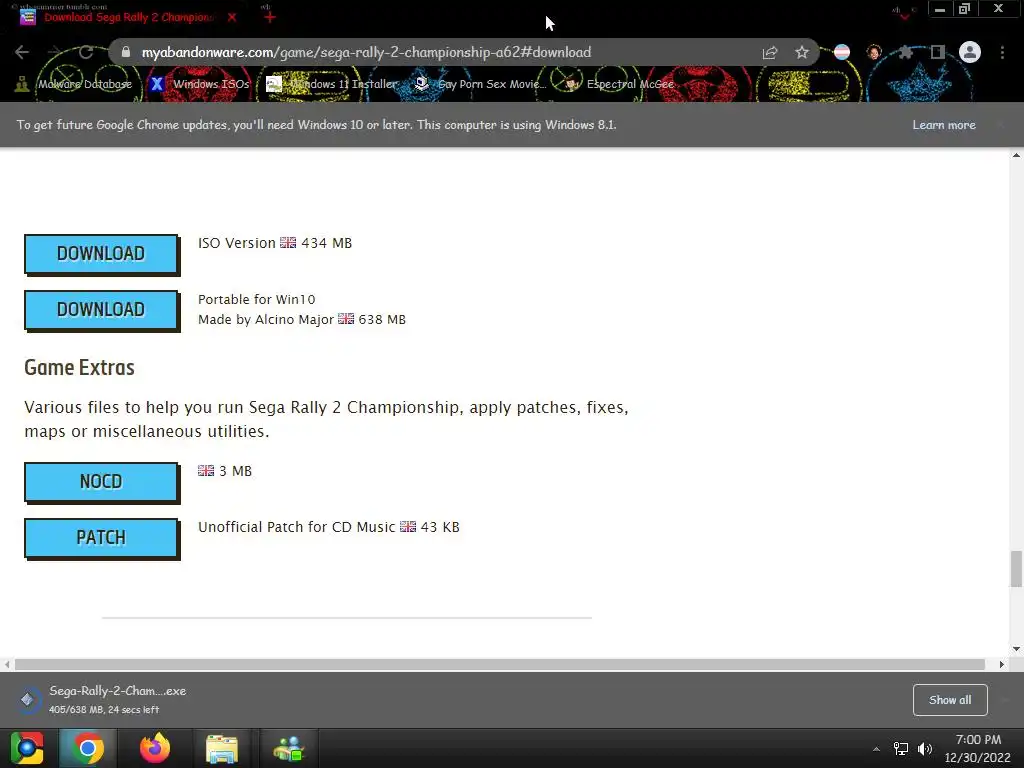Click the volume speaker tray icon
The width and height of the screenshot is (1024, 768).
925,749
